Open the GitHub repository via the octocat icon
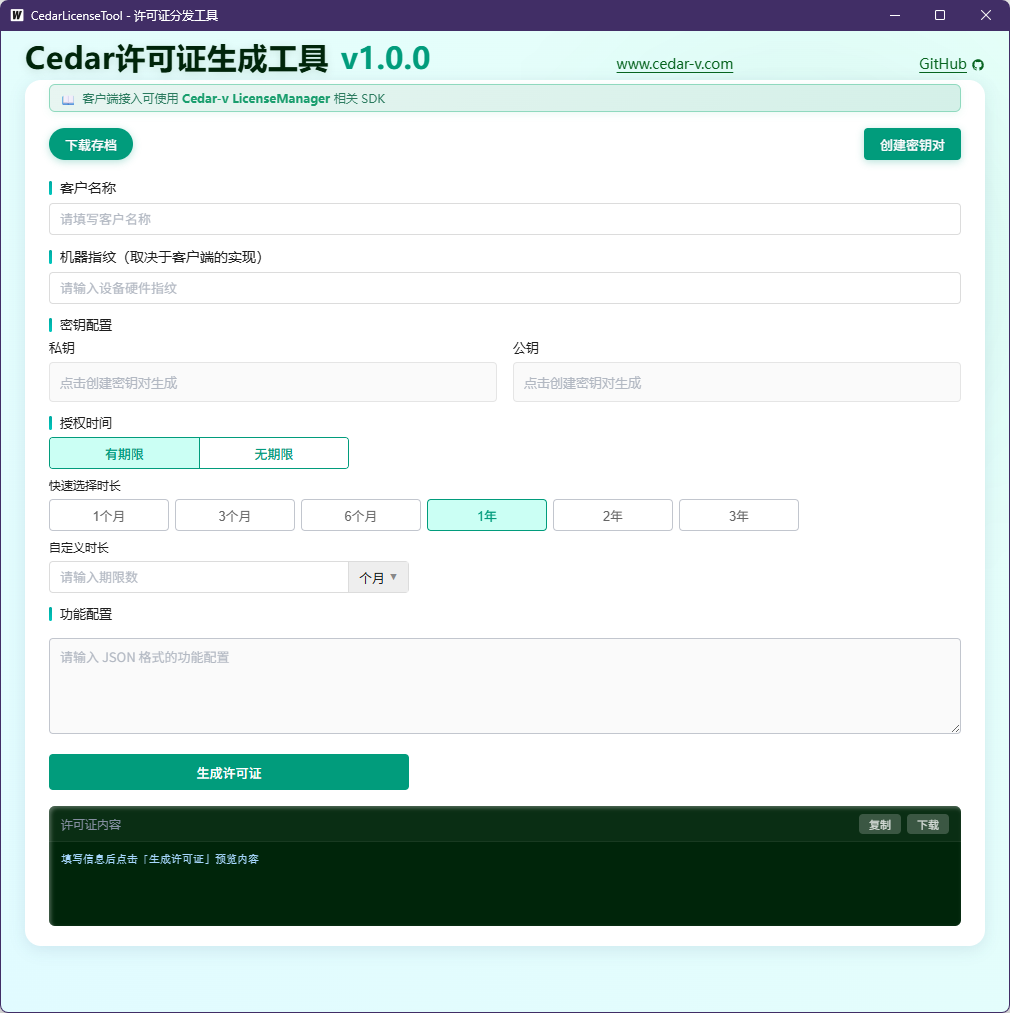The width and height of the screenshot is (1010, 1013). click(976, 64)
